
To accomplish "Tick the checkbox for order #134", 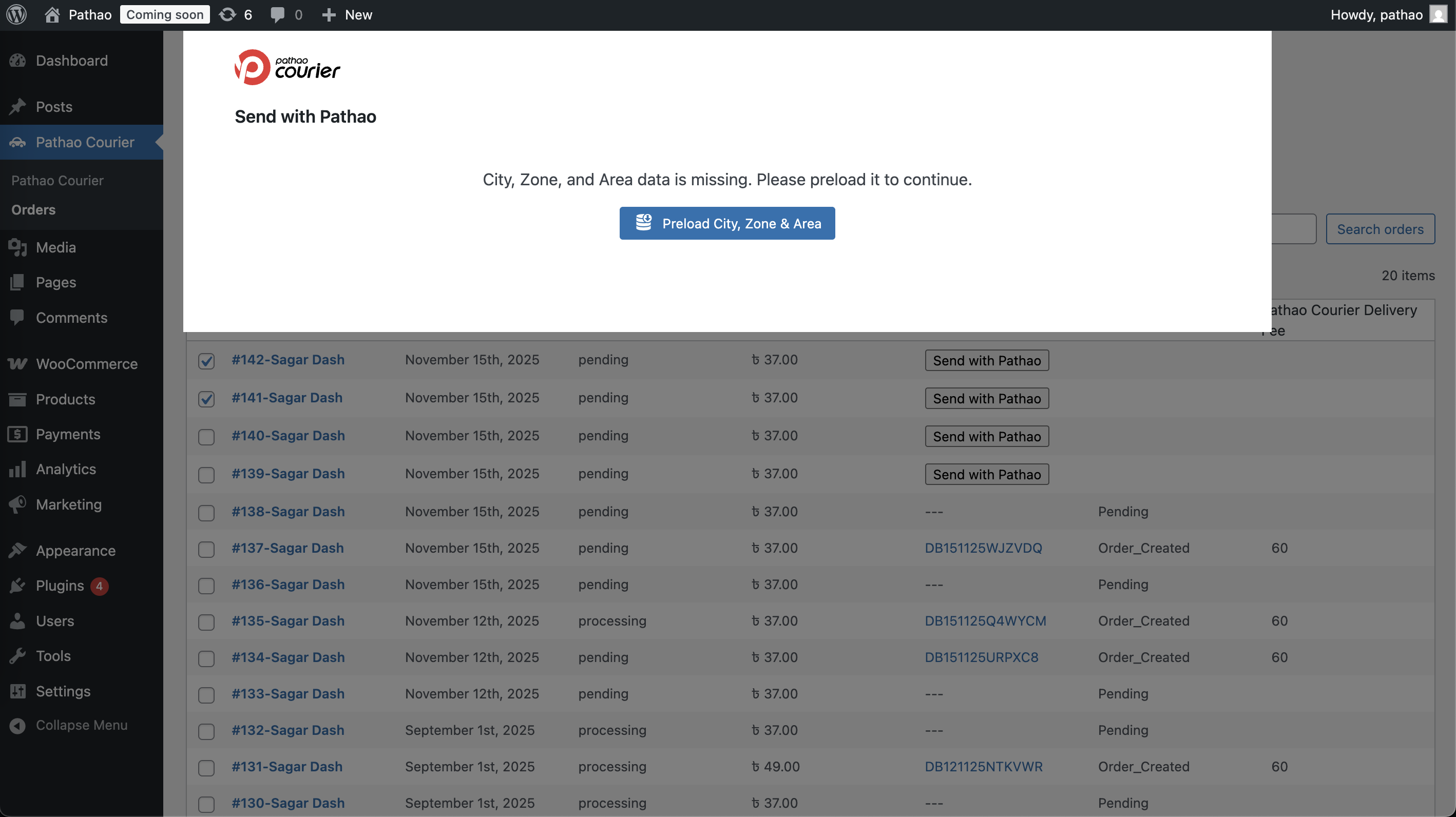I will pos(206,658).
